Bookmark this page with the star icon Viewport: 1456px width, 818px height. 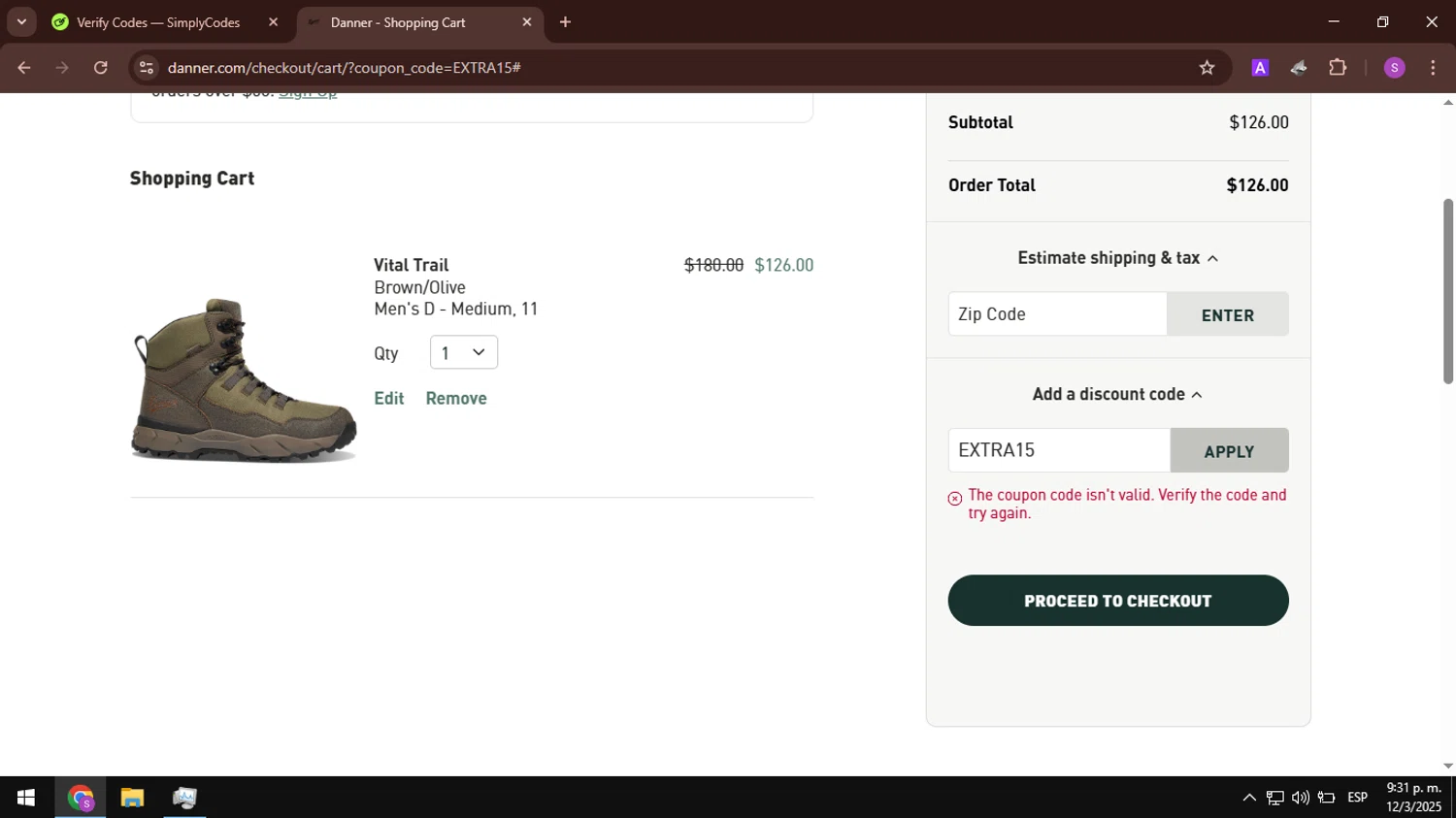(1207, 68)
